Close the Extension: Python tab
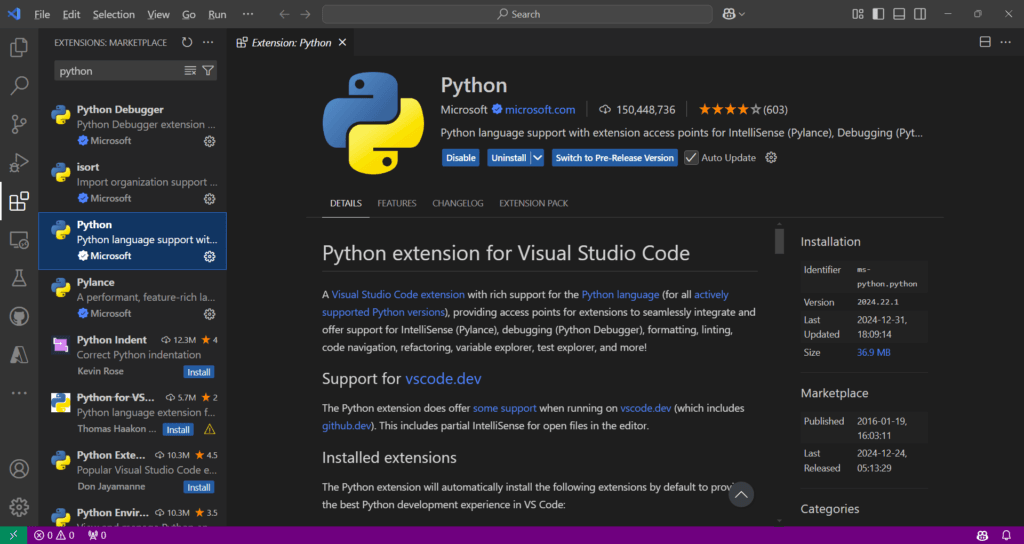Viewport: 1024px width, 544px height. (x=342, y=42)
